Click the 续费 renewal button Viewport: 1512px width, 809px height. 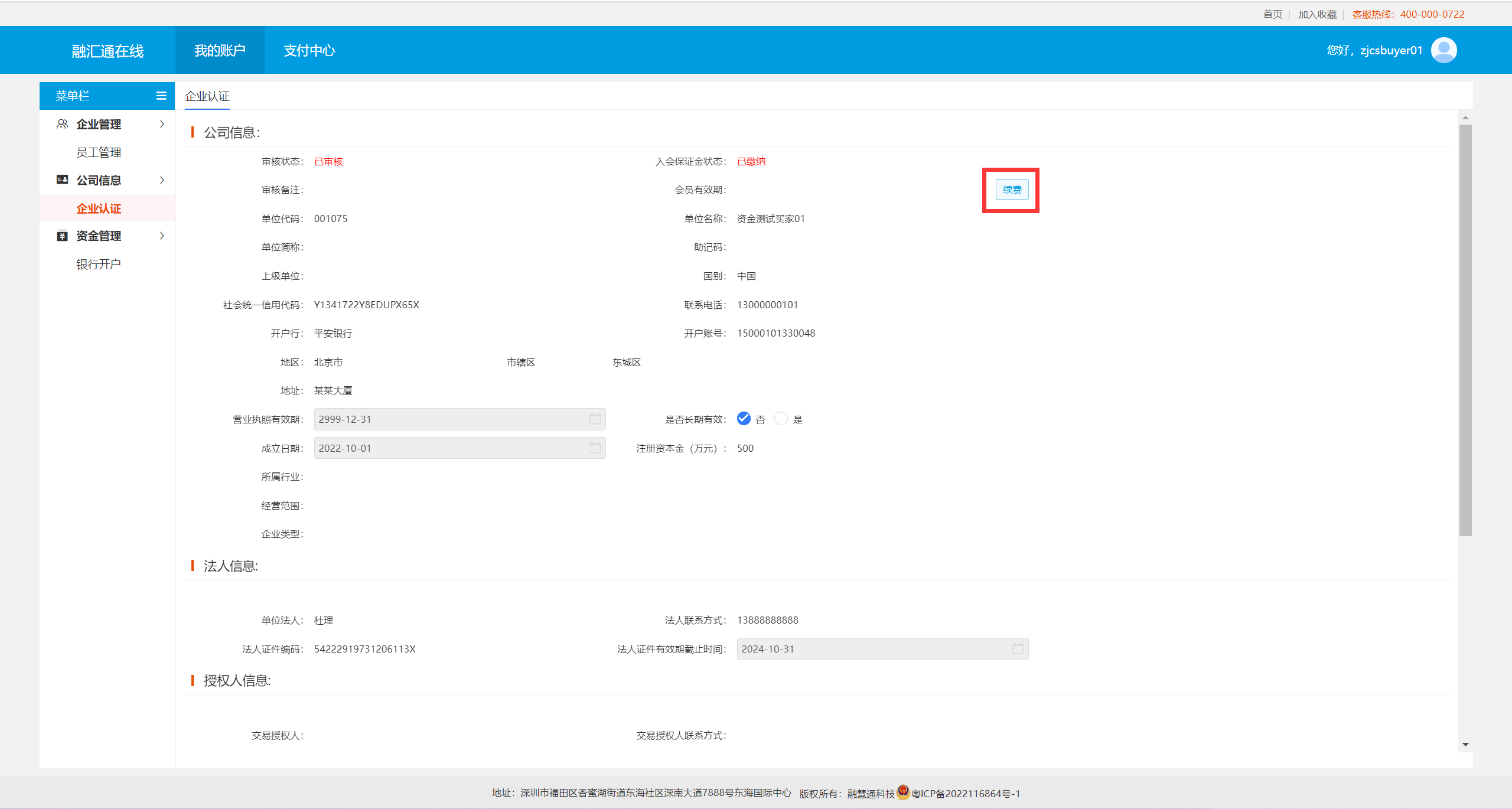pos(1012,190)
